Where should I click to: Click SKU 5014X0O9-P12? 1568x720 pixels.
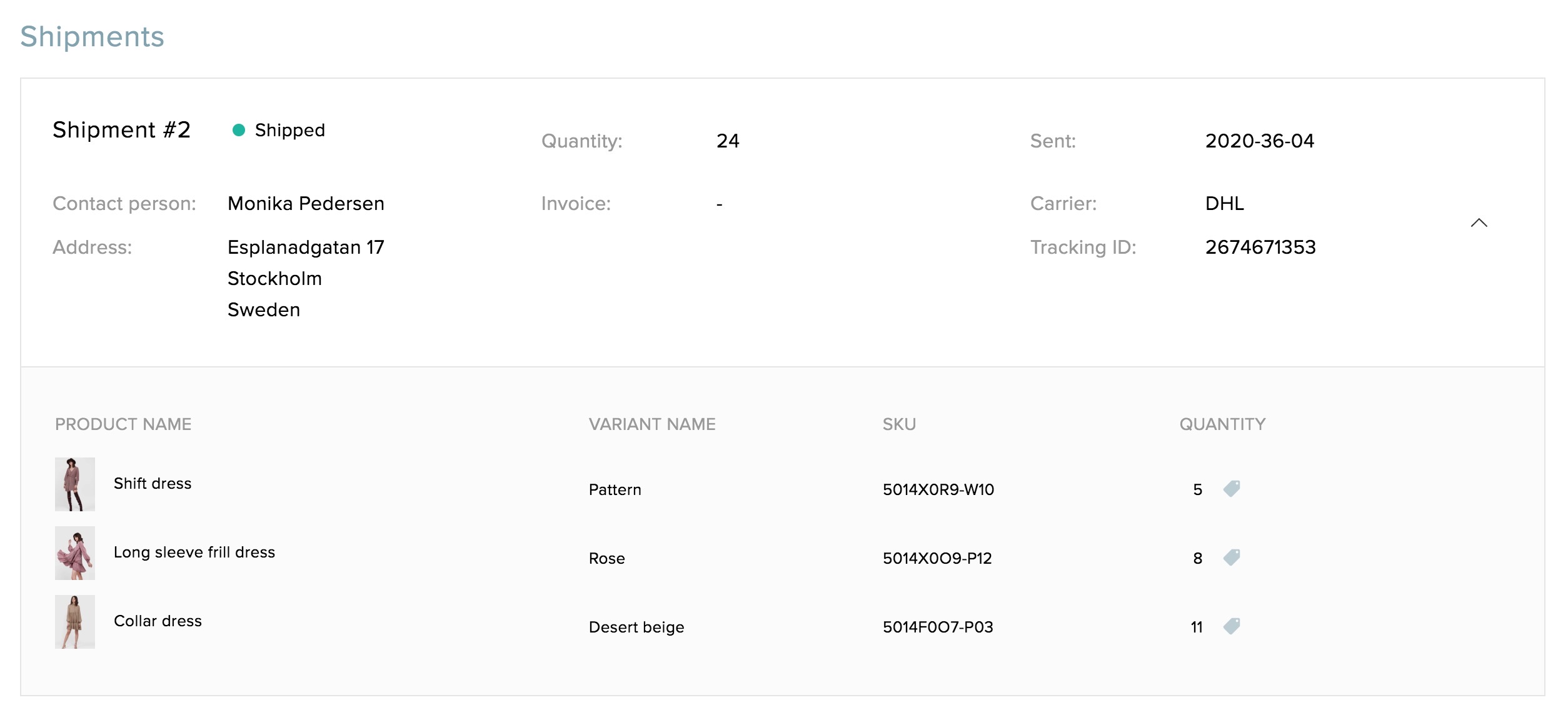click(937, 559)
